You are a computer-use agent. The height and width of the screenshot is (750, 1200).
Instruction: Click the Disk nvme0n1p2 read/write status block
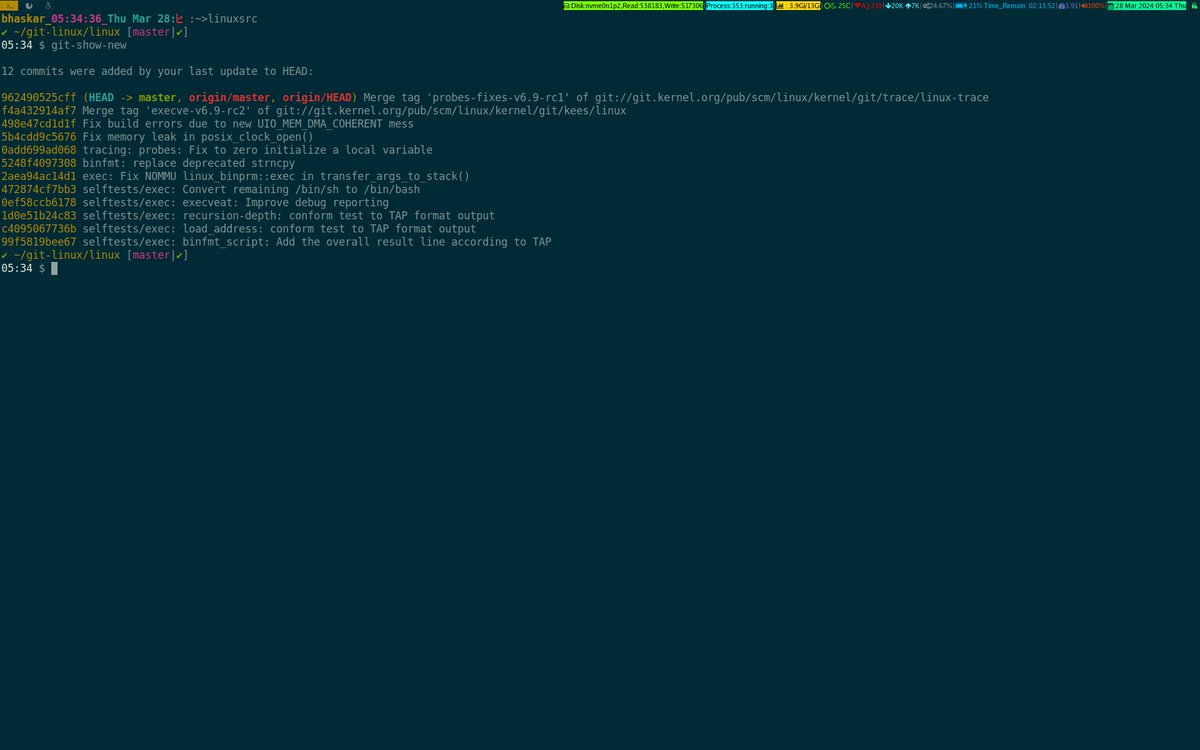[632, 6]
